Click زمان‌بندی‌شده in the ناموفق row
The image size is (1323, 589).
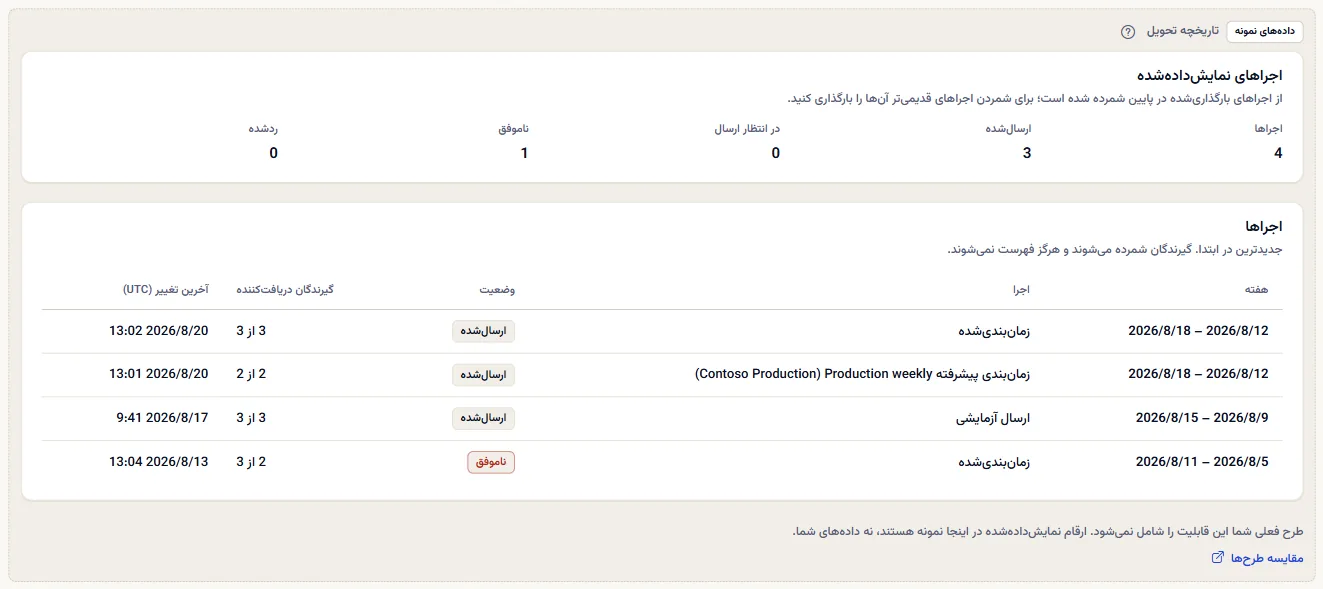994,462
